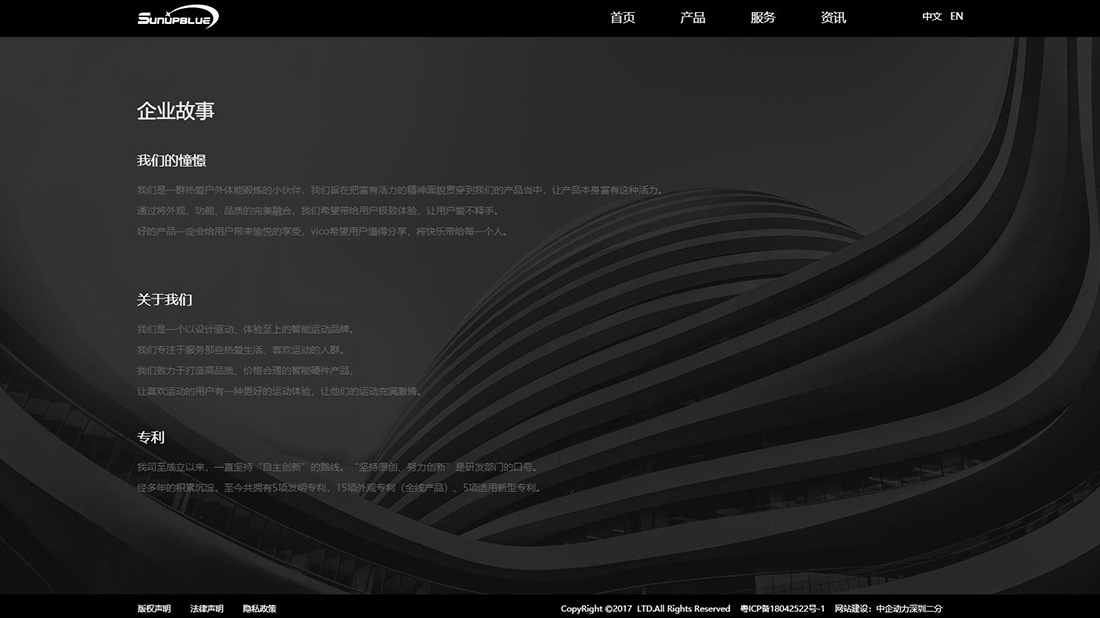Open the 服务 services menu item
The width and height of the screenshot is (1100, 618).
[x=762, y=18]
